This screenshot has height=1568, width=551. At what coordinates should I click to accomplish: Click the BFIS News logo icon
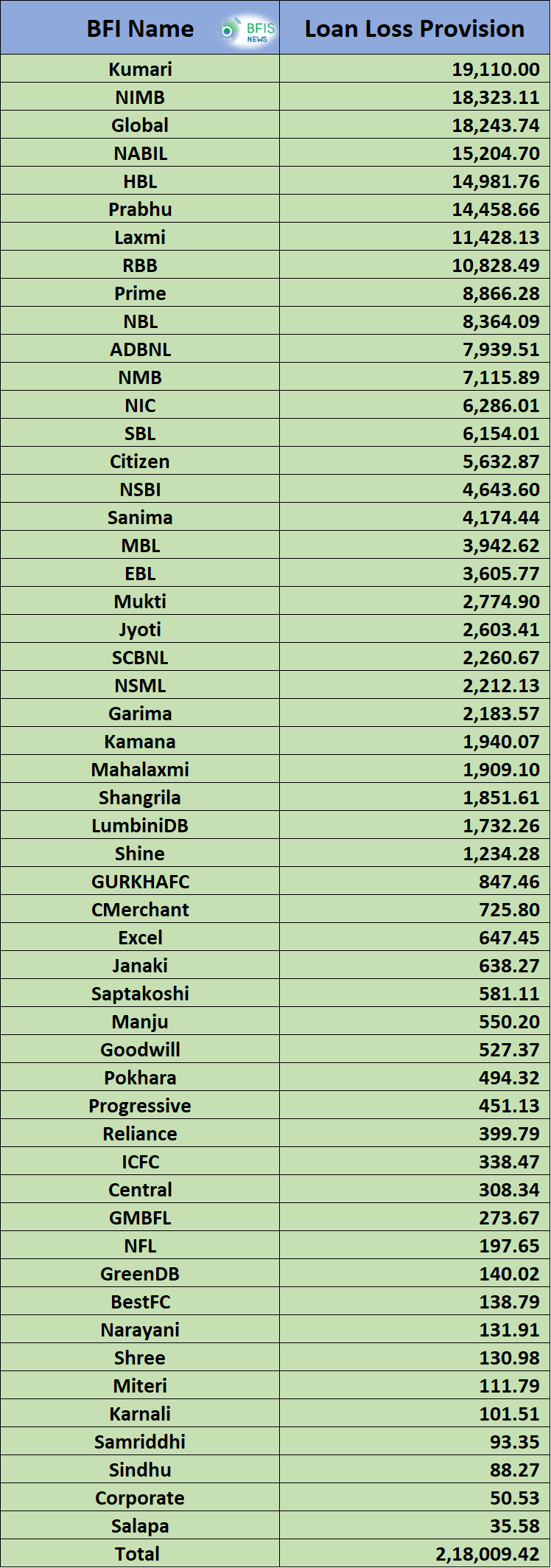248,30
